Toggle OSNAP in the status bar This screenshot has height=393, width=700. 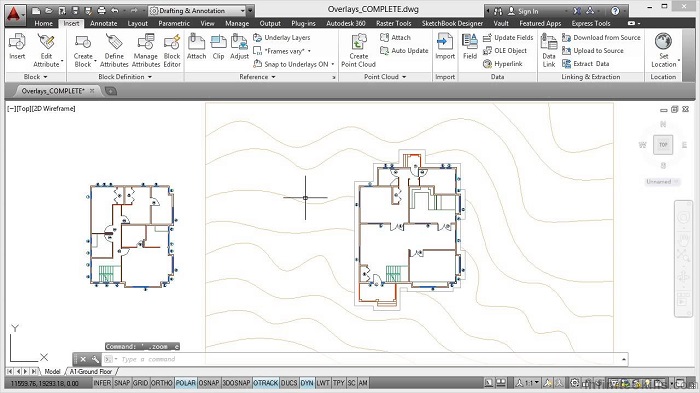click(x=209, y=383)
